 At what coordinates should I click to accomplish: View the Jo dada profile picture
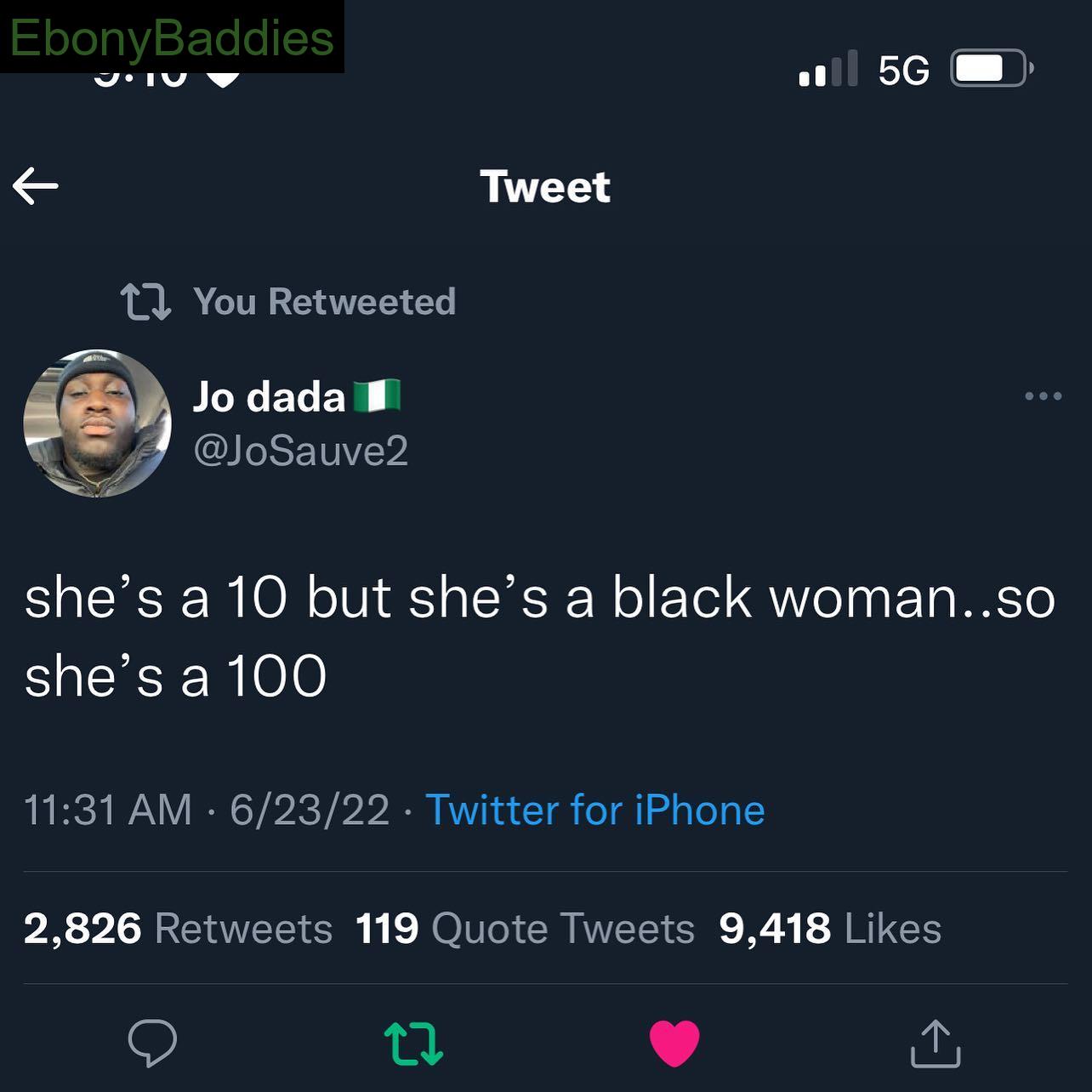click(97, 423)
